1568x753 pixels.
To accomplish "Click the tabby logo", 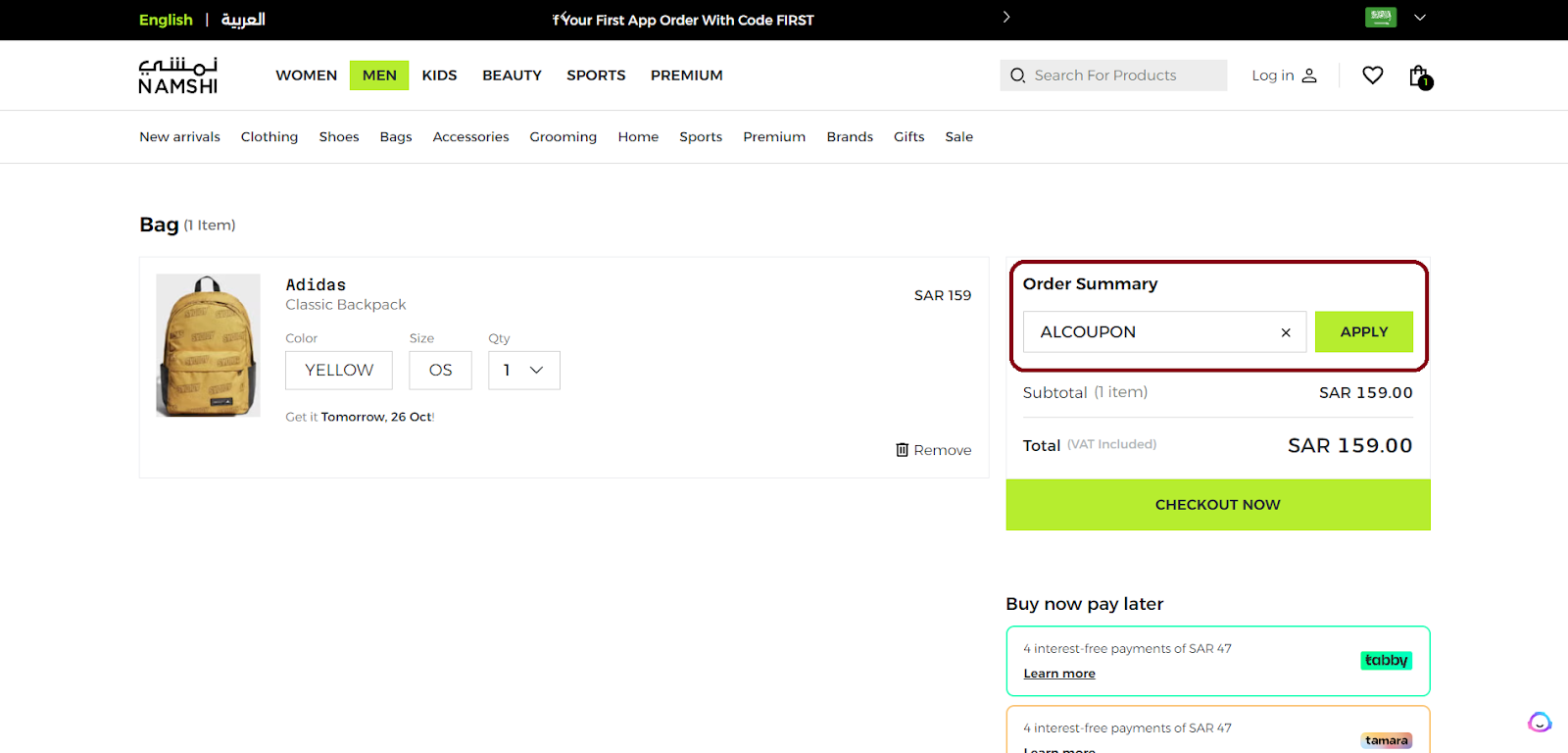I will pyautogui.click(x=1386, y=661).
